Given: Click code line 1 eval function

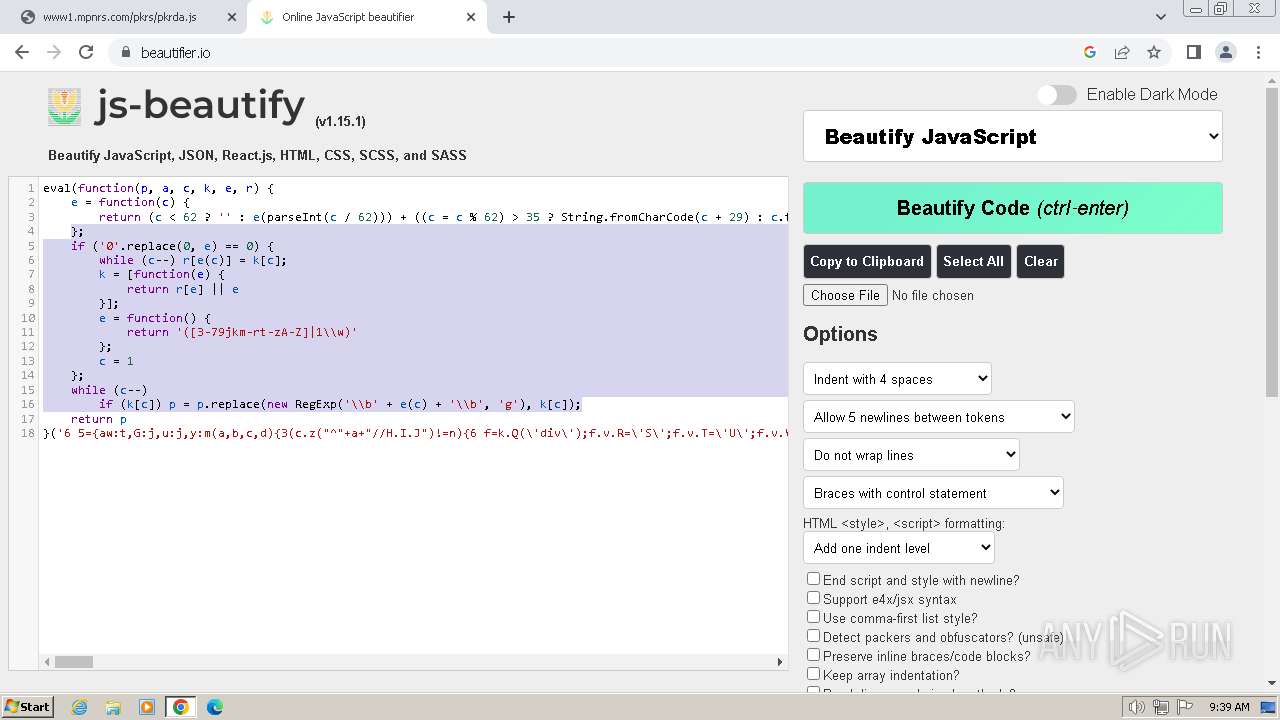Looking at the screenshot, I should click(158, 188).
